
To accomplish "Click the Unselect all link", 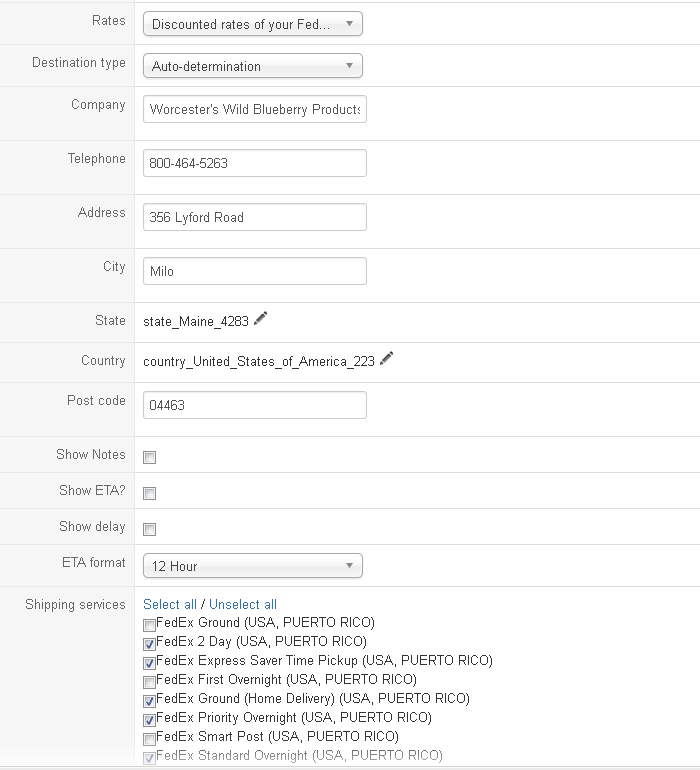I will [243, 605].
